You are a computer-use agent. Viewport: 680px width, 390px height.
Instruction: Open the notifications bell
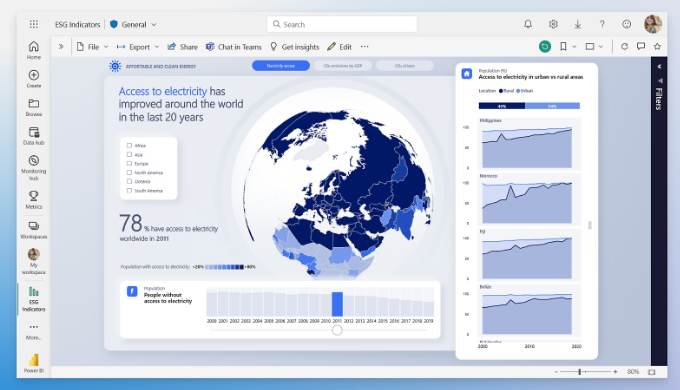[528, 24]
